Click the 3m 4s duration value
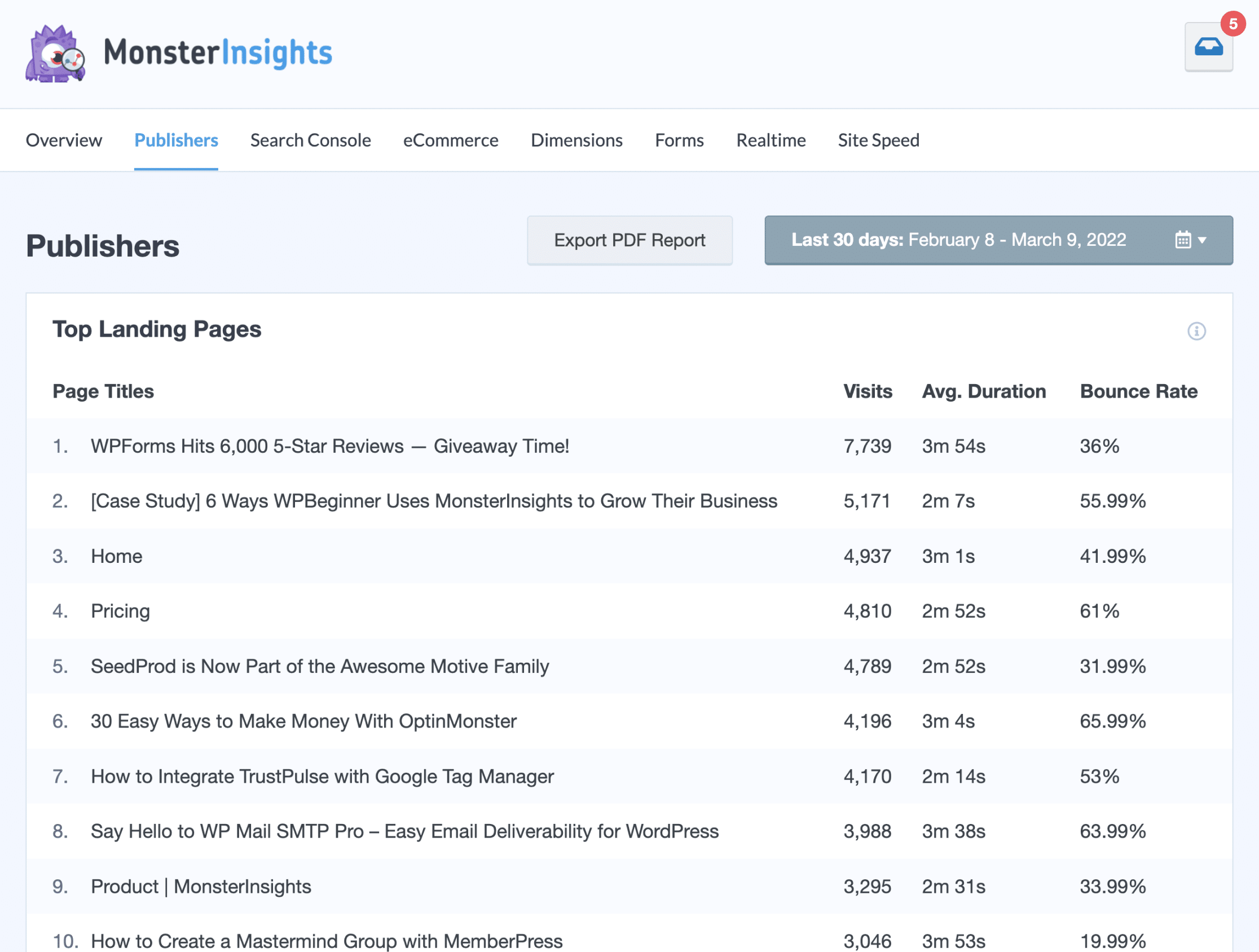Screen dimensions: 1259x952 948,721
